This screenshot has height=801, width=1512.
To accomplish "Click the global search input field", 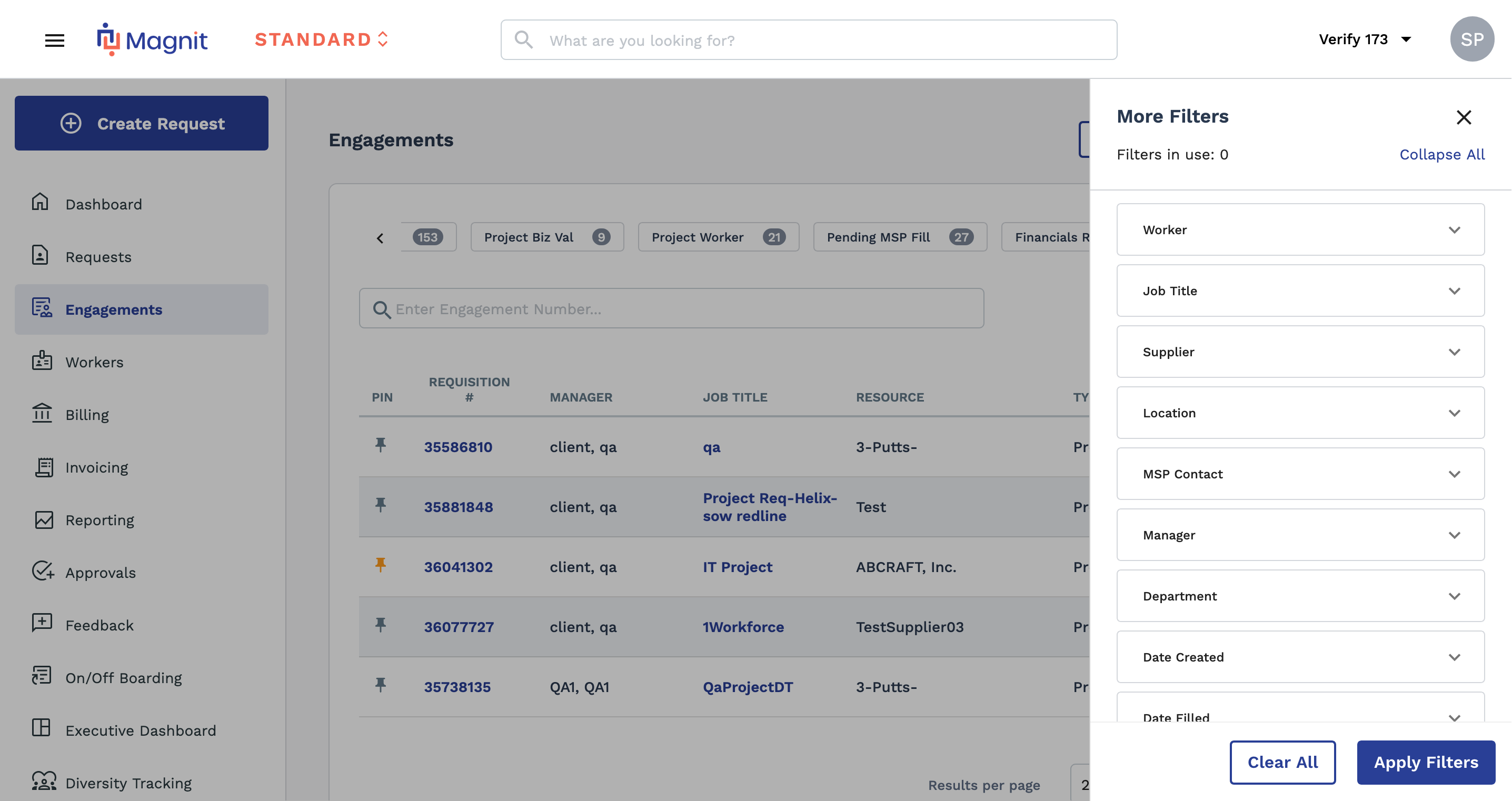I will pyautogui.click(x=808, y=39).
